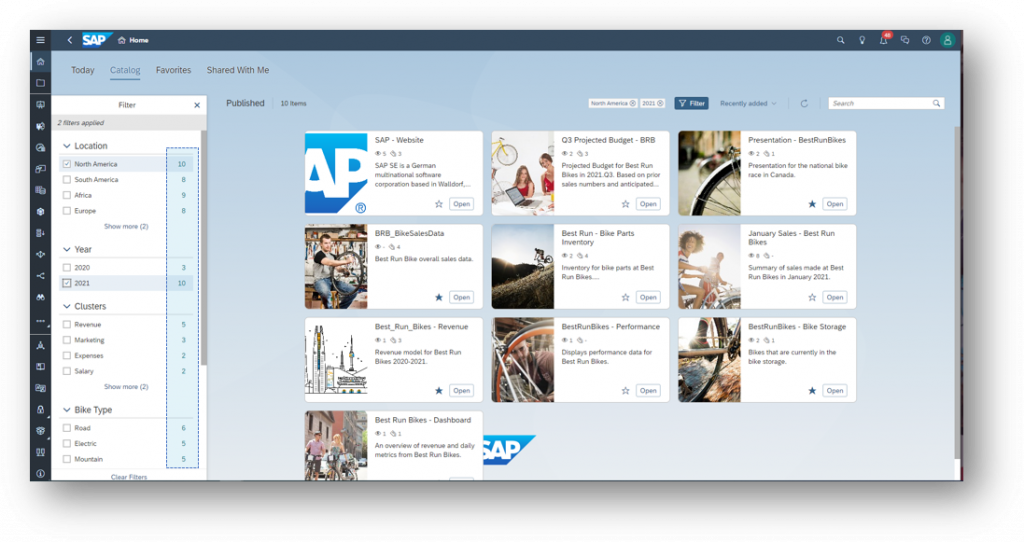Click the Clear Filters link

click(129, 477)
